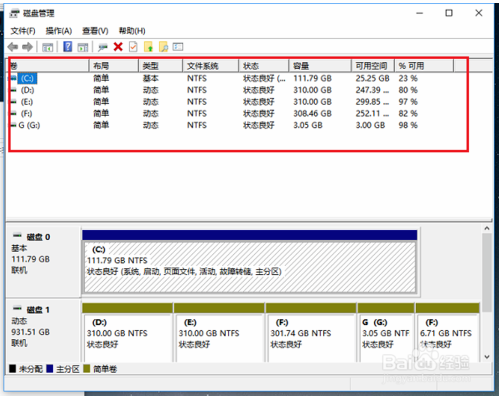Click the Forward arrow toolbar icon
This screenshot has width=499, height=396.
pos(27,47)
